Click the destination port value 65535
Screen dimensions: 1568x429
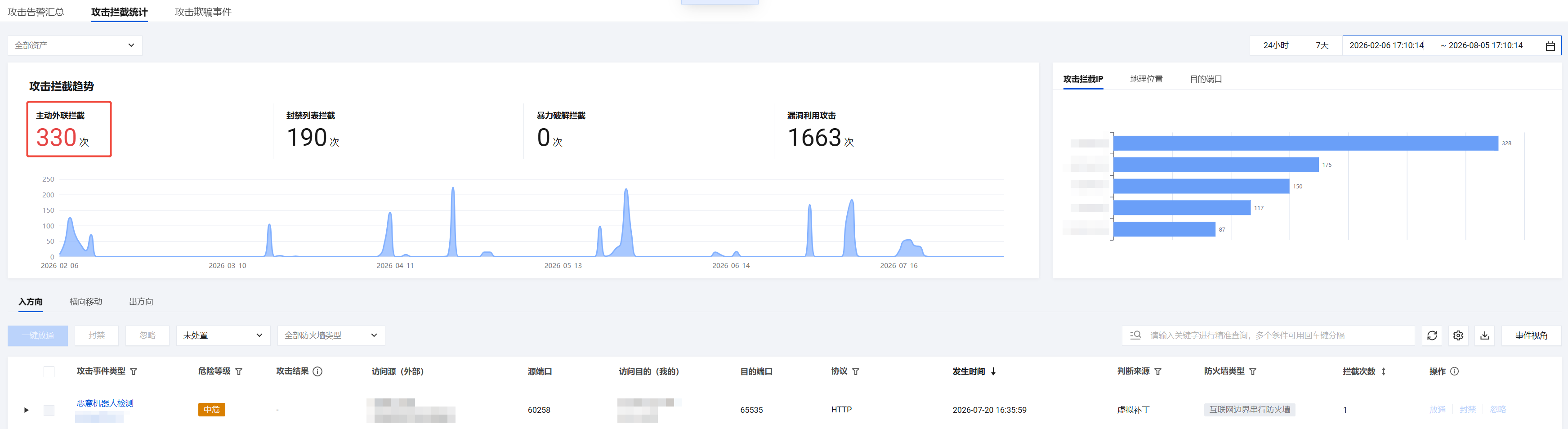tap(751, 410)
